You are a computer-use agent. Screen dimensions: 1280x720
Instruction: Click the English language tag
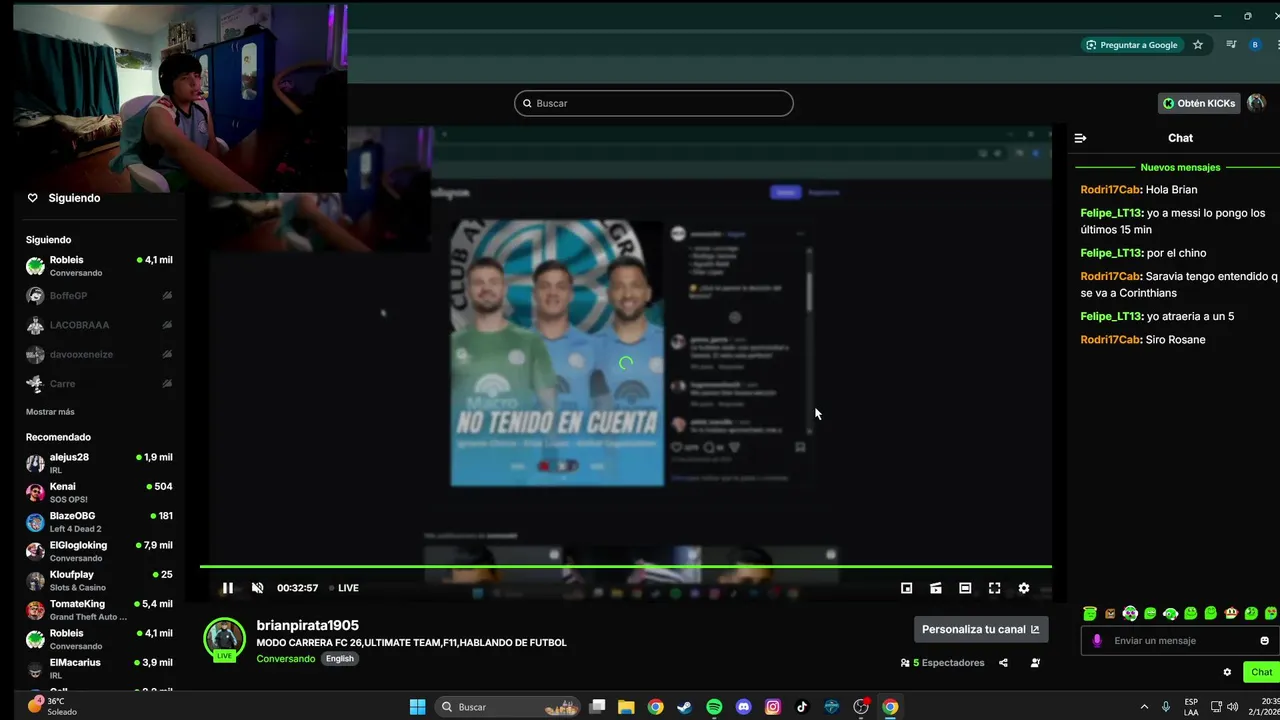point(340,659)
